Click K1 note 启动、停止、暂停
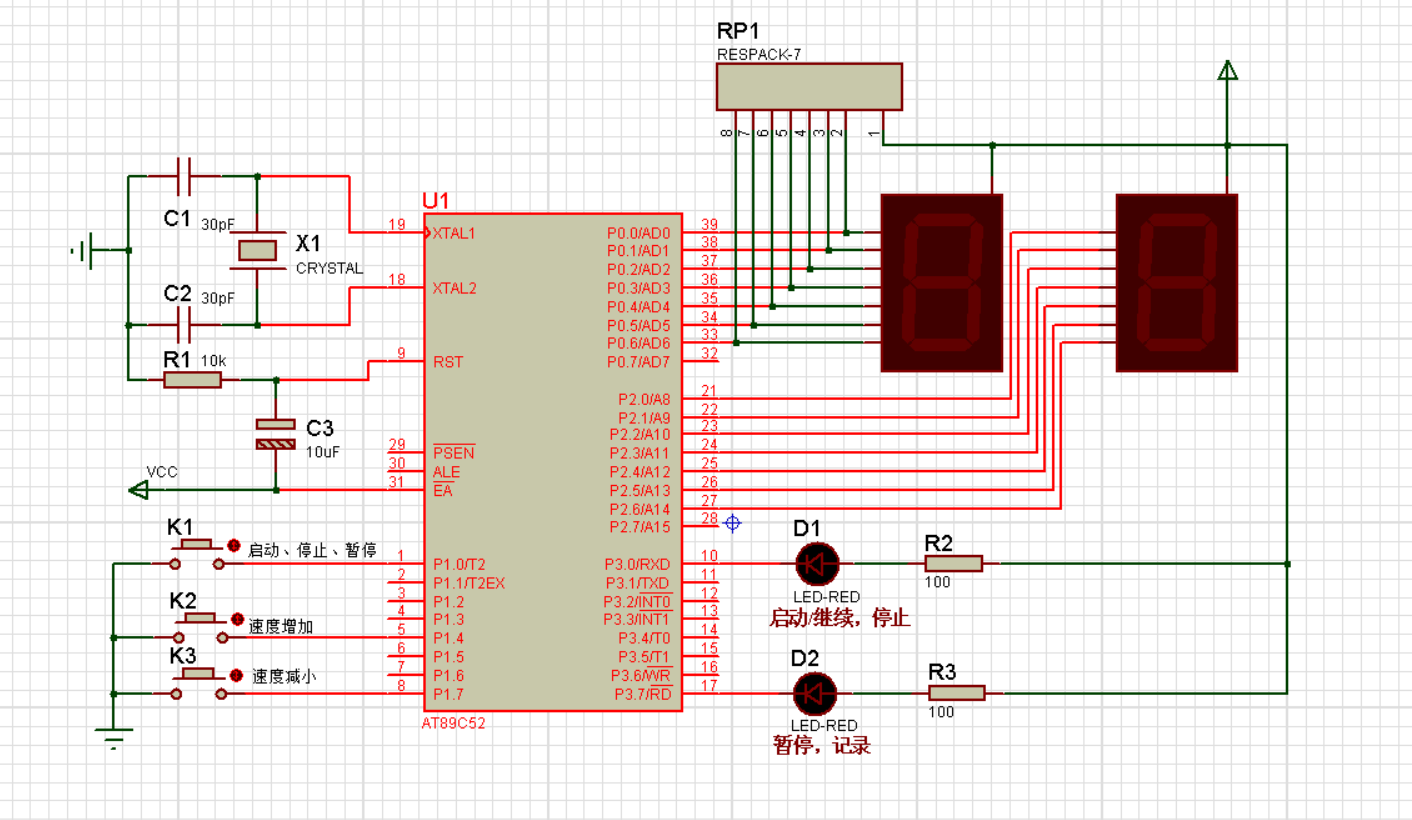The image size is (1412, 820). point(312,550)
